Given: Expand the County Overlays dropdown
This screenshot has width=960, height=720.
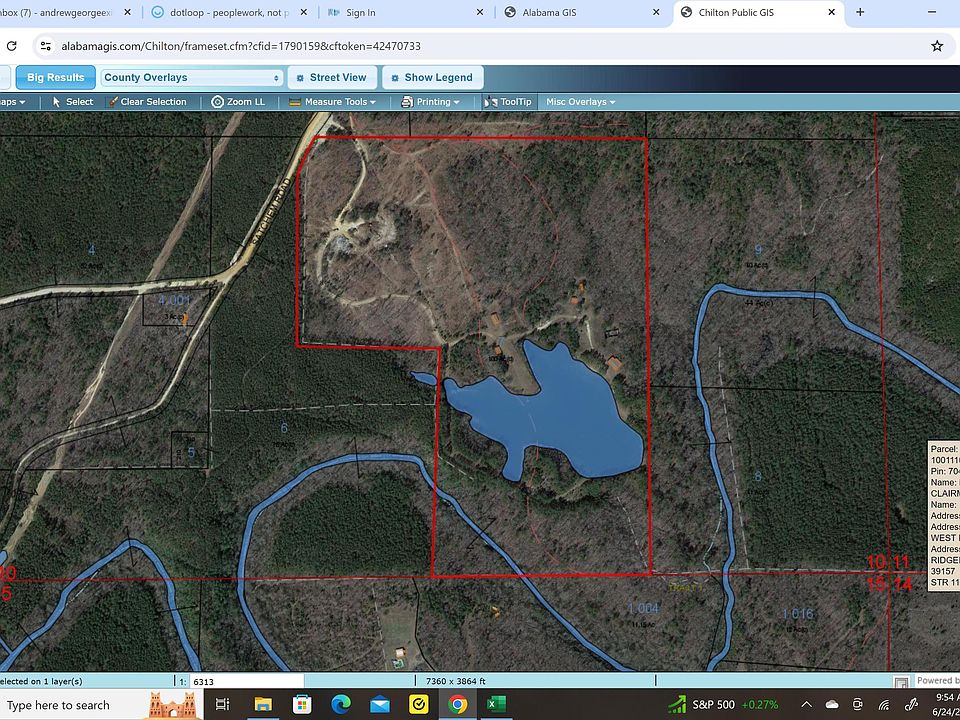Looking at the screenshot, I should point(192,78).
